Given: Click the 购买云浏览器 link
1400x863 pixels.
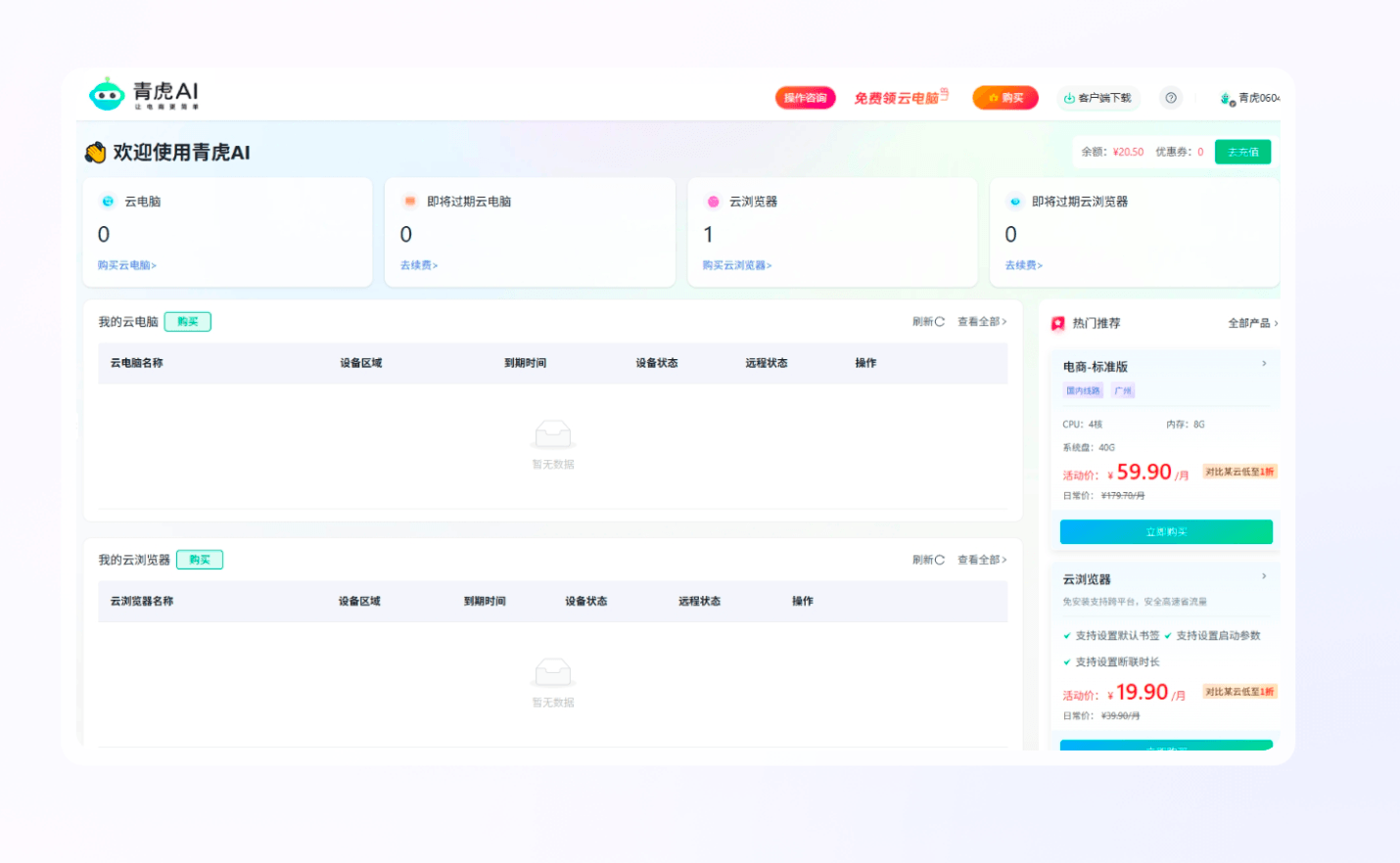Looking at the screenshot, I should pos(736,265).
